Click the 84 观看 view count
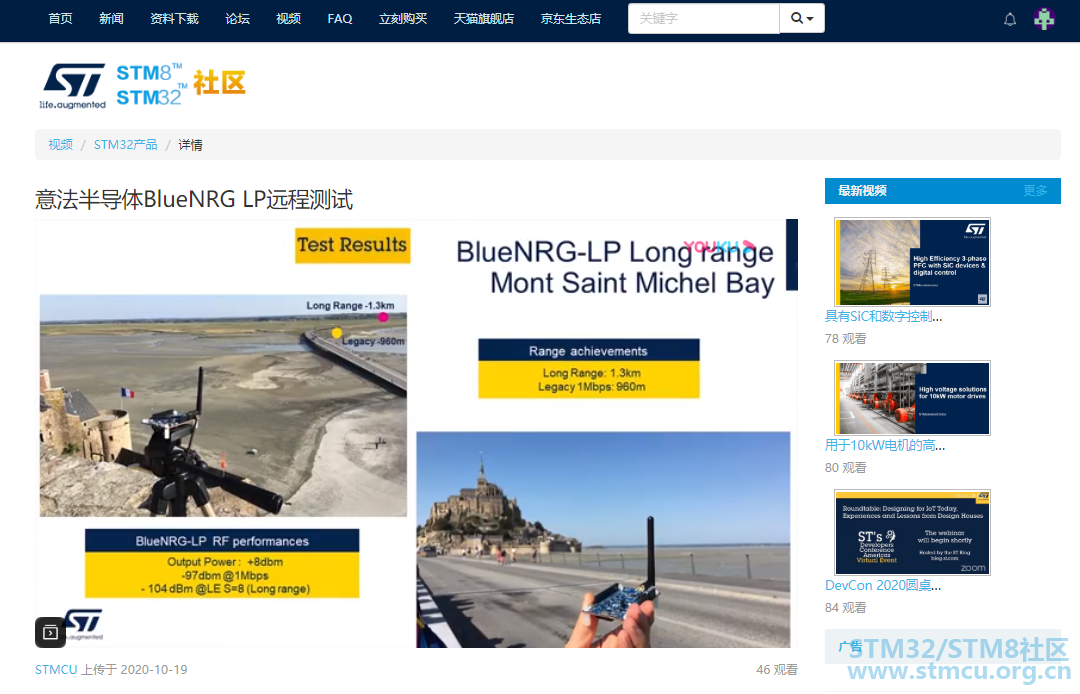 (846, 608)
